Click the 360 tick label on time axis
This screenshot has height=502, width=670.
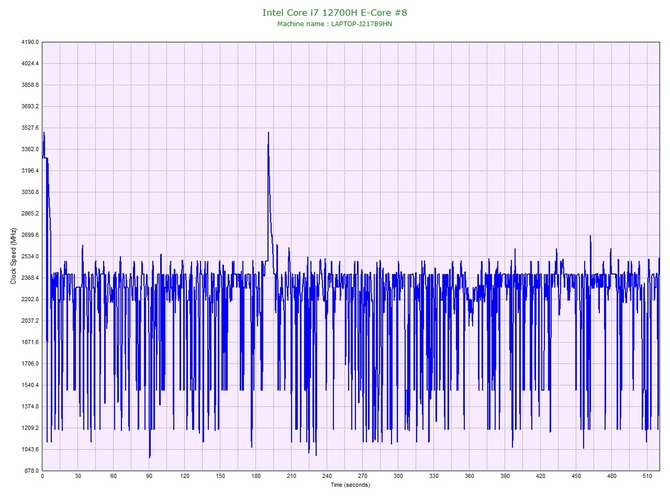[469, 476]
